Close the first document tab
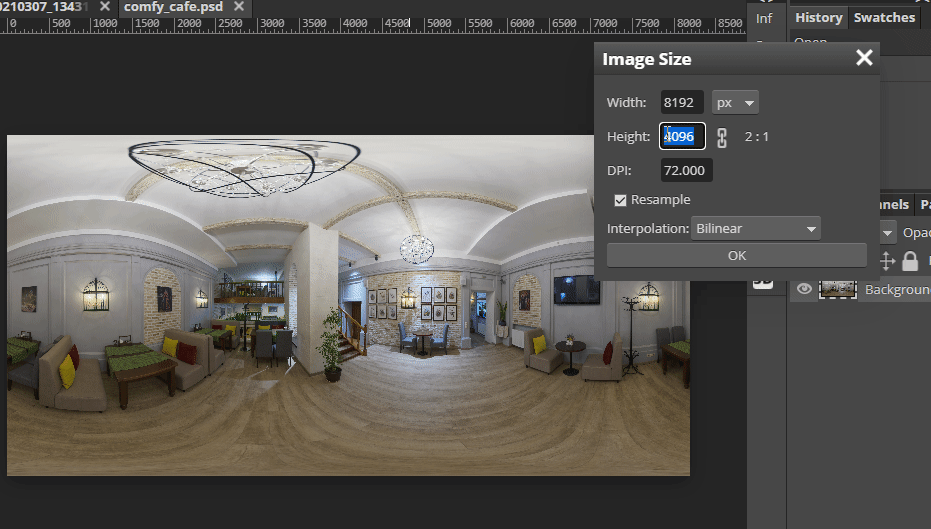This screenshot has width=931, height=529. point(104,6)
